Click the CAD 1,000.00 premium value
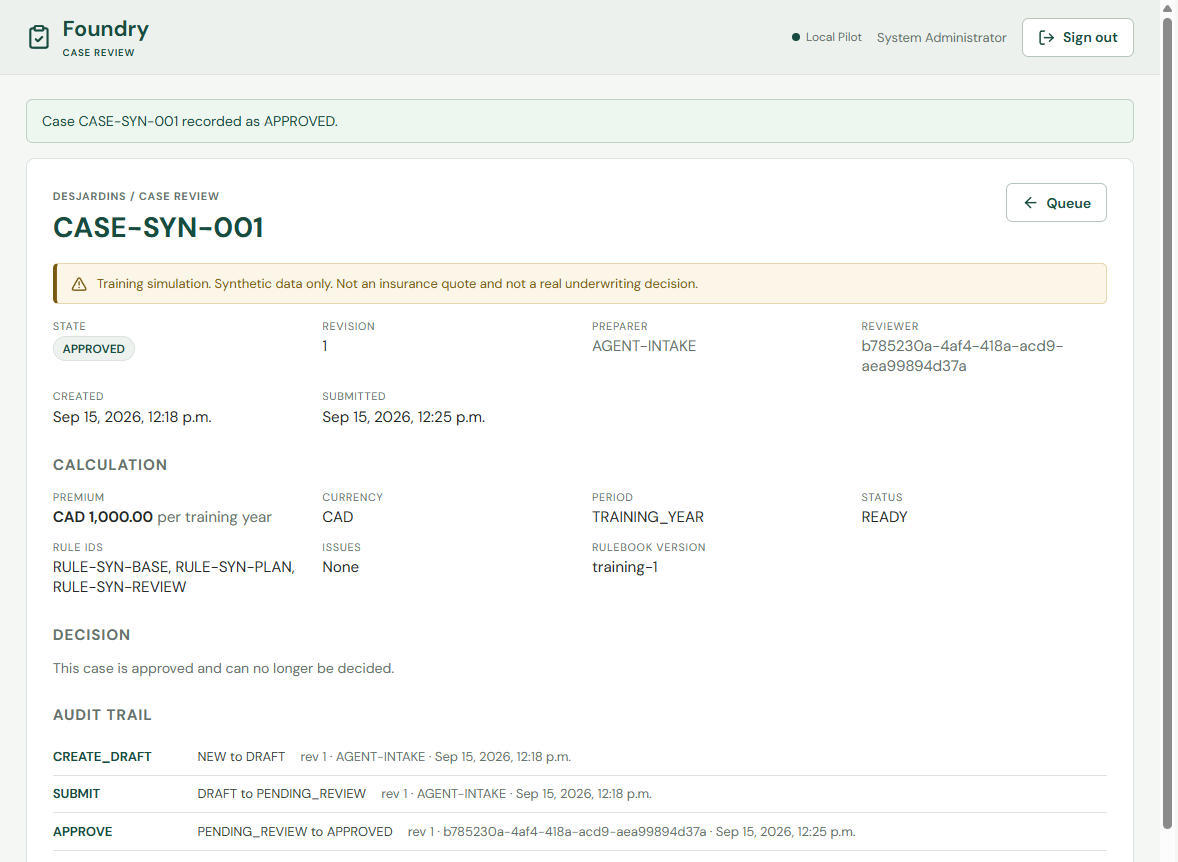Image resolution: width=1178 pixels, height=862 pixels. [103, 517]
